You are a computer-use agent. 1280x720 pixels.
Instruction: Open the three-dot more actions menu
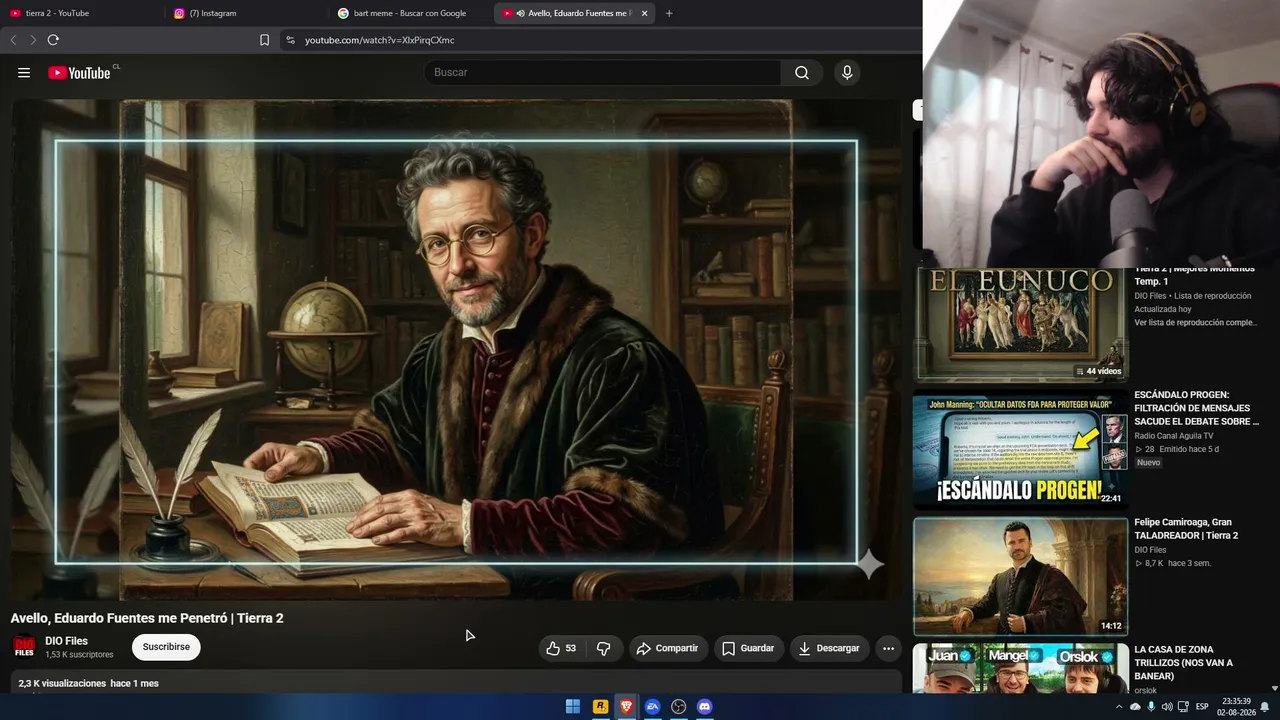888,648
